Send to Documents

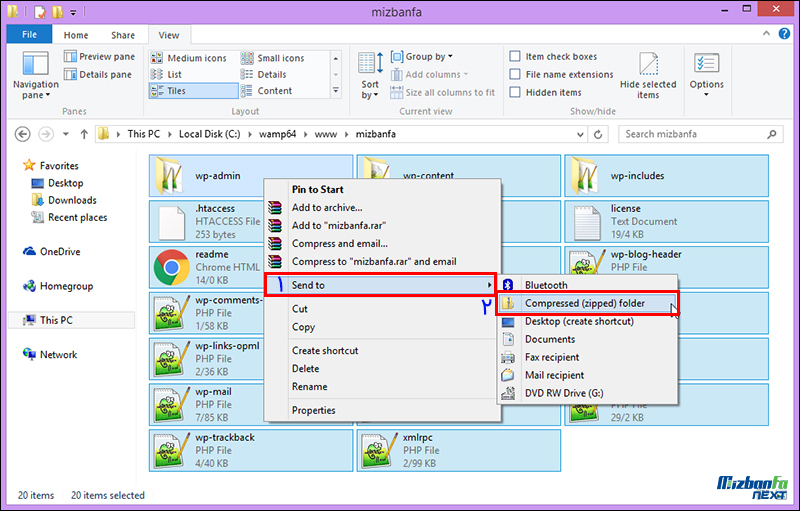[587, 339]
